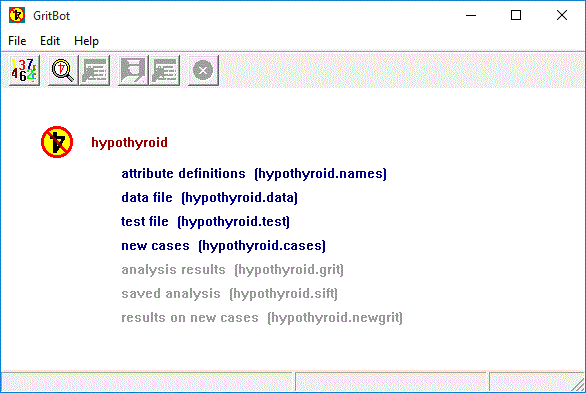Click the Check Data magnifier toolbar icon
Image resolution: width=586 pixels, height=393 pixels.
[63, 70]
